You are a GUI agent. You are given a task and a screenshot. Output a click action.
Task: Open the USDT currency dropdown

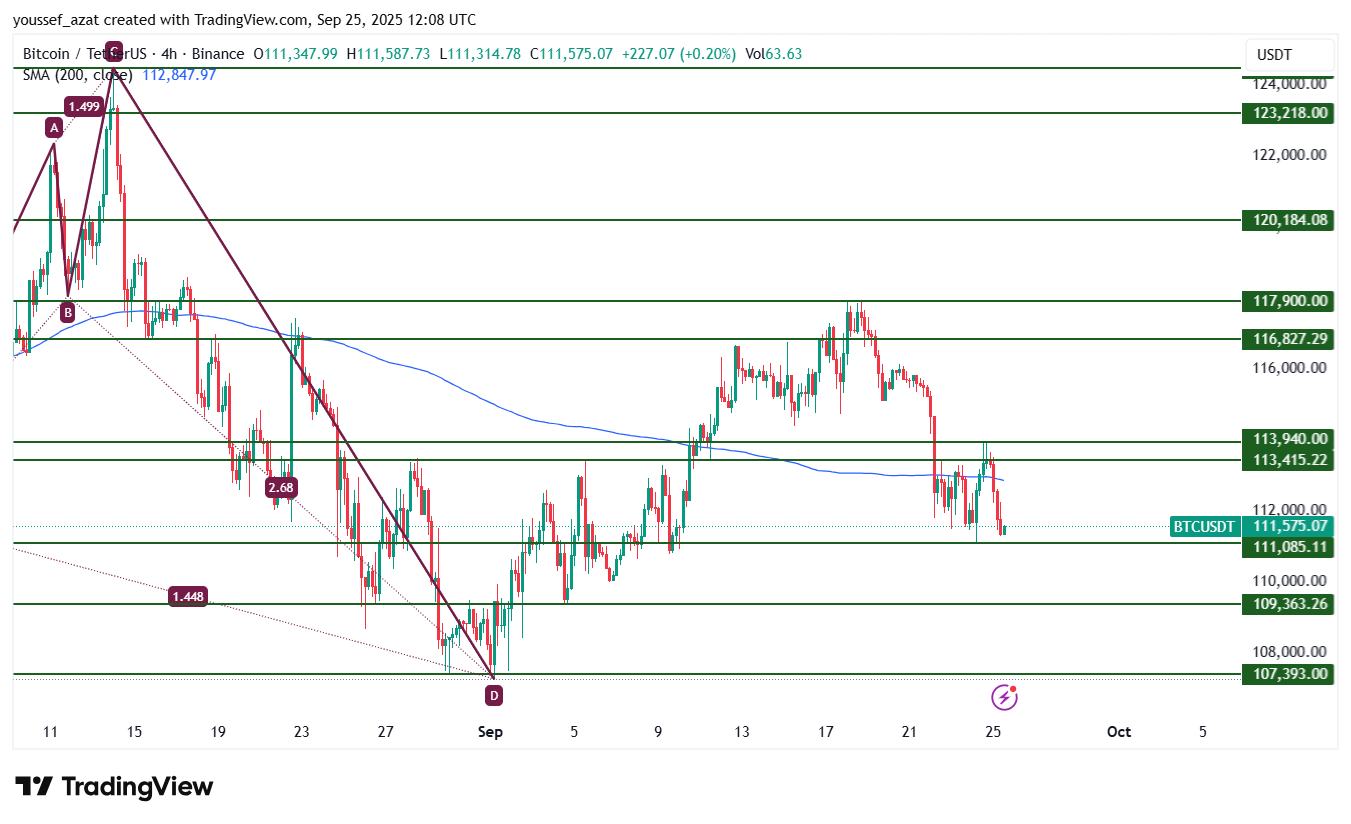pos(1289,54)
